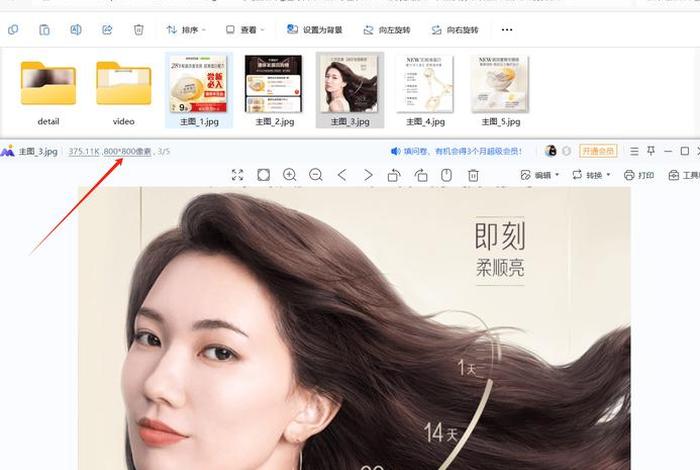This screenshot has height=470, width=700.
Task: Click the delete trash icon in Explorer toolbar
Action: [138, 30]
